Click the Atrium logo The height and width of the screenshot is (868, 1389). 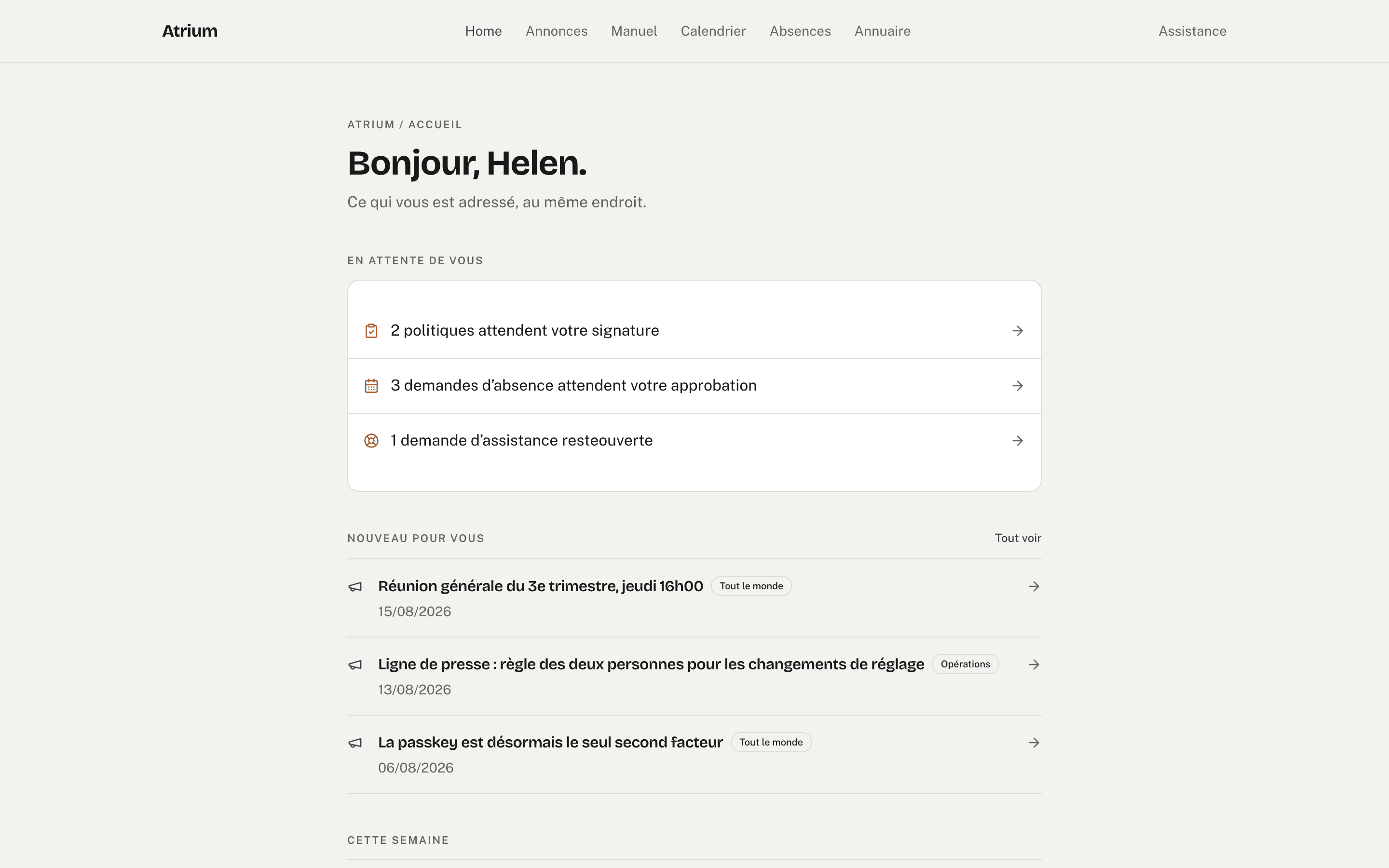click(190, 31)
